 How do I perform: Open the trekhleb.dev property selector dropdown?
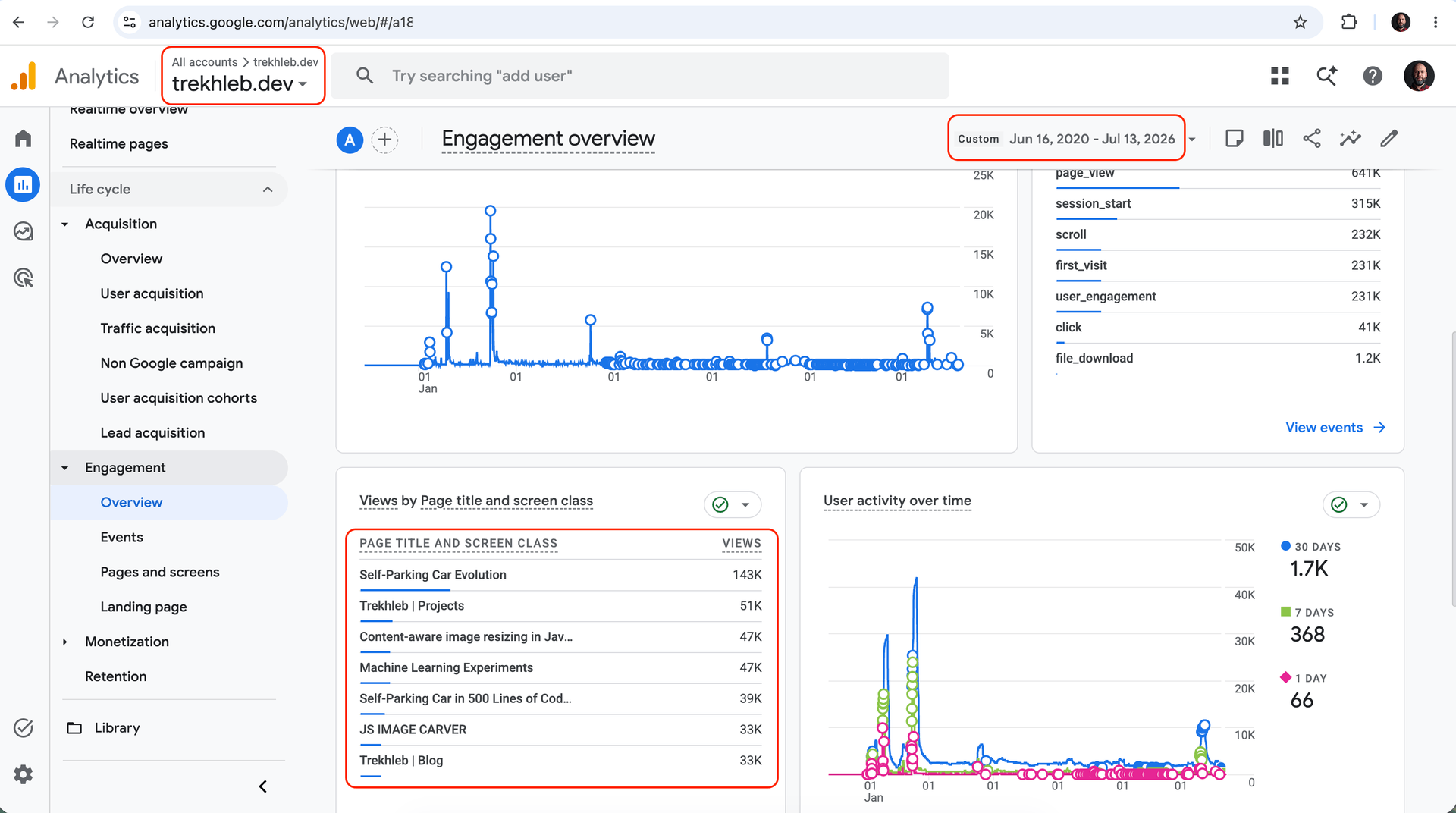(x=243, y=76)
